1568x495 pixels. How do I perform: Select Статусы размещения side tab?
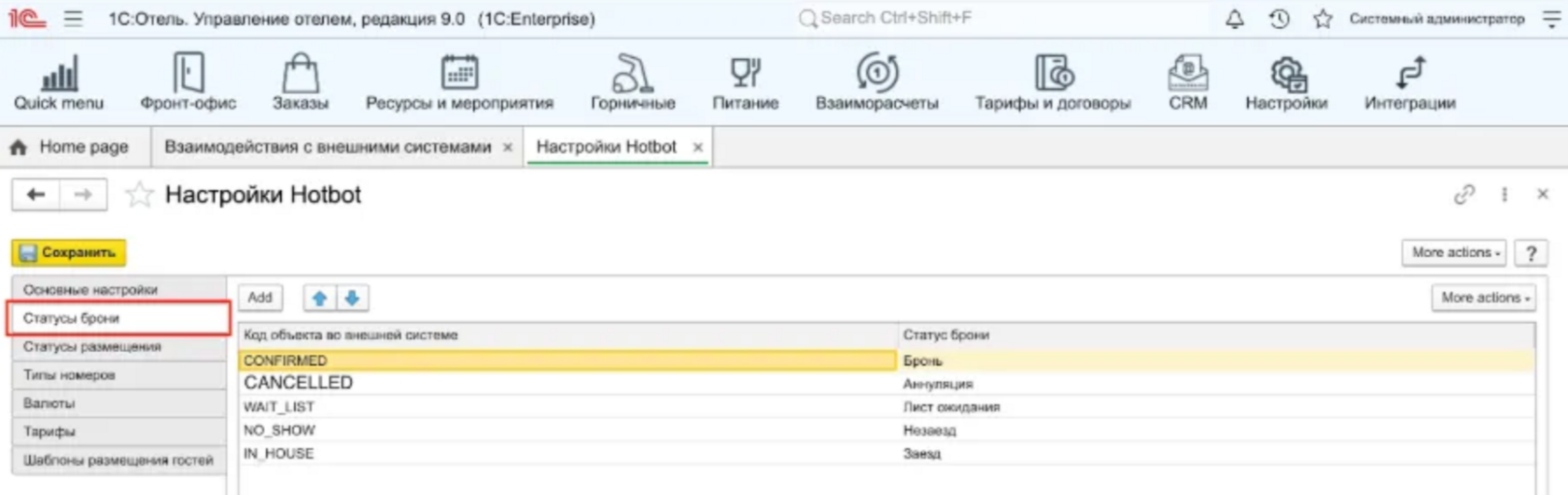coord(119,346)
